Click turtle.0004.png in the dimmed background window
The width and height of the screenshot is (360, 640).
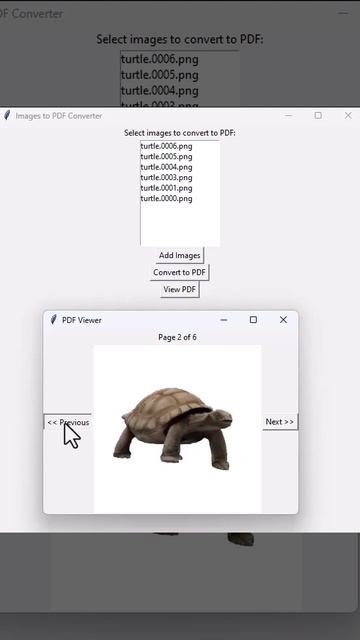(x=160, y=91)
